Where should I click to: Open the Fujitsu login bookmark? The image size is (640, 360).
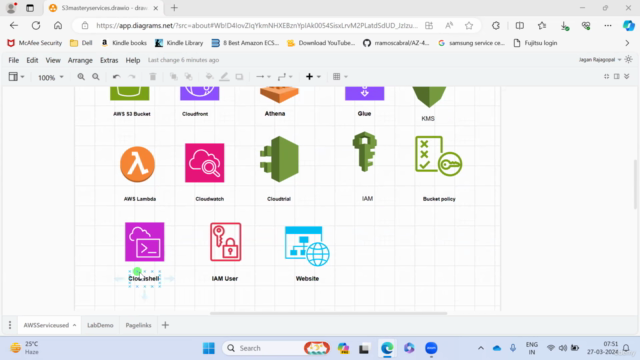tap(535, 43)
